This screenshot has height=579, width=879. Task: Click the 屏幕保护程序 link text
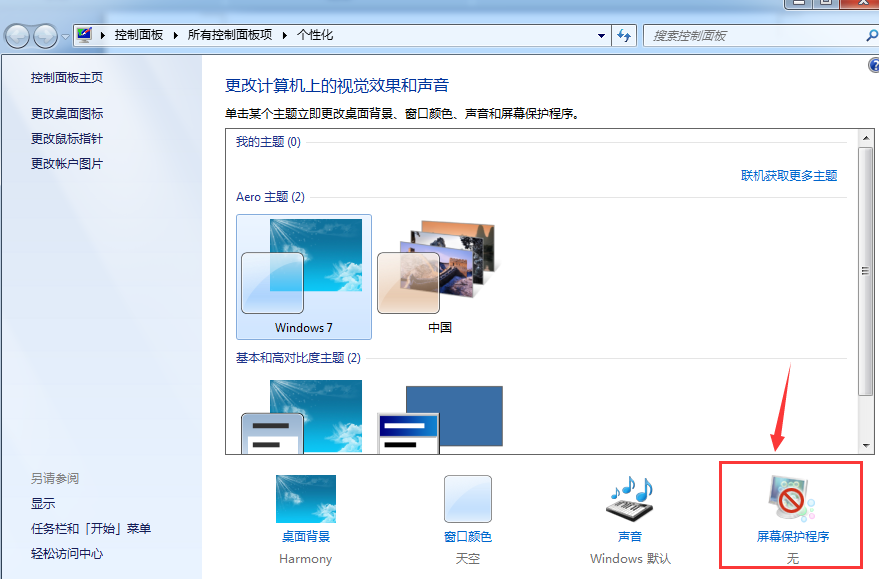[793, 537]
